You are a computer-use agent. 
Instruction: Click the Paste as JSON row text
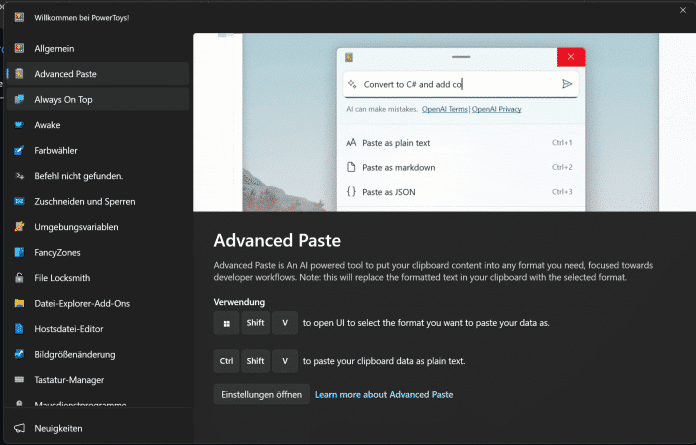[x=389, y=192]
